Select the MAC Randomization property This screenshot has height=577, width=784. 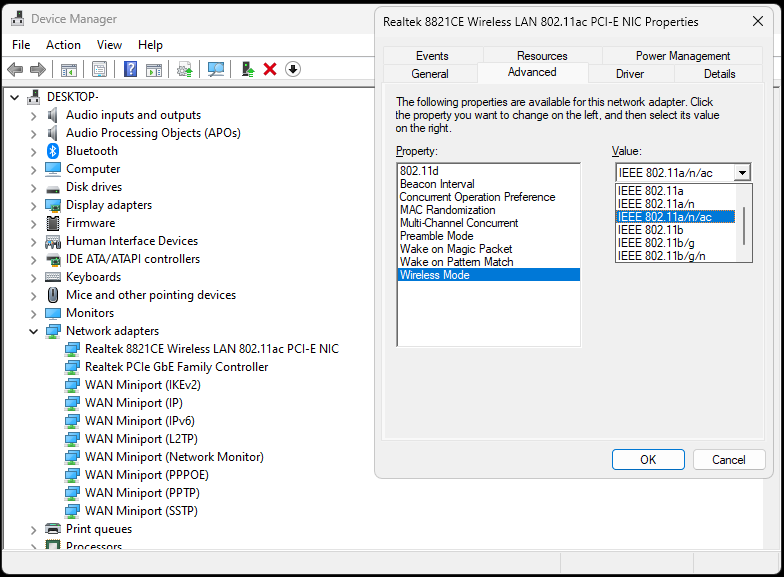tap(488, 210)
